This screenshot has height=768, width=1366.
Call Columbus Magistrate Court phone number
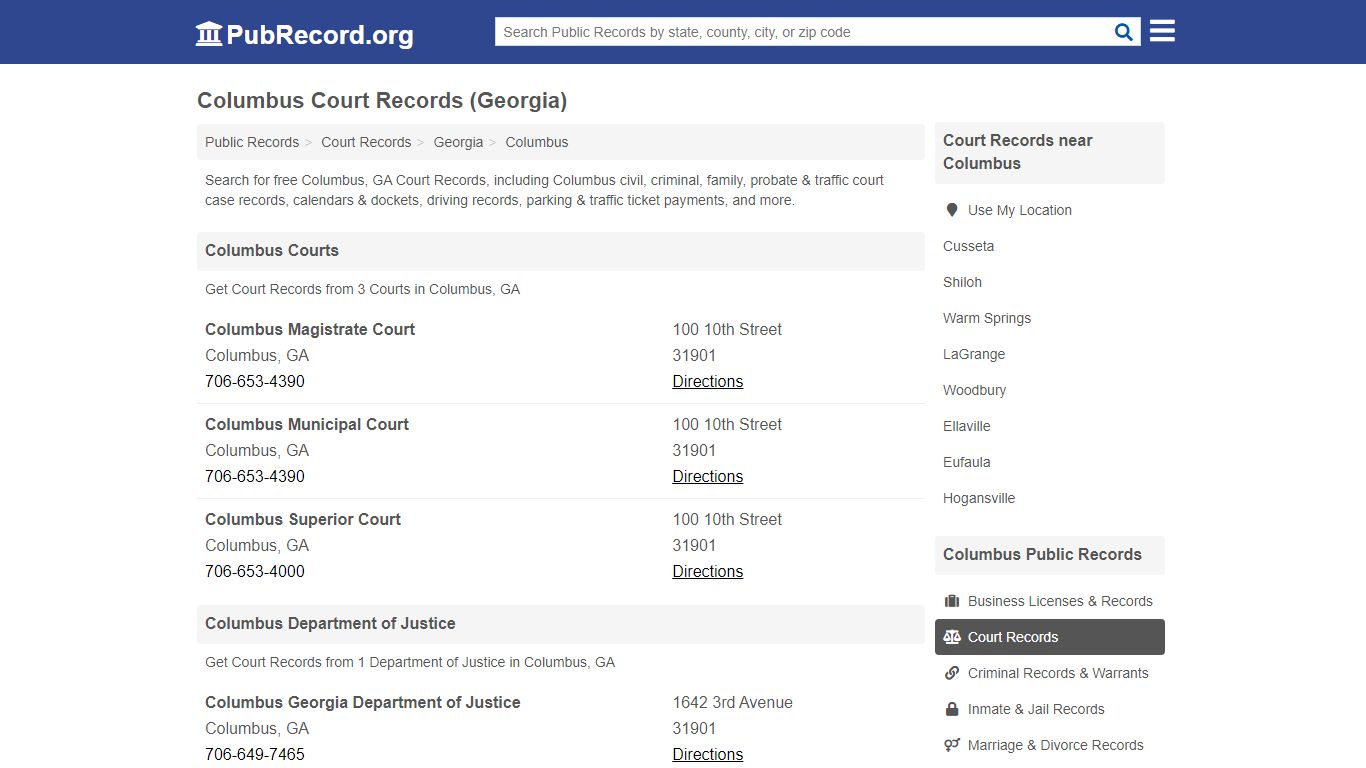(x=255, y=381)
